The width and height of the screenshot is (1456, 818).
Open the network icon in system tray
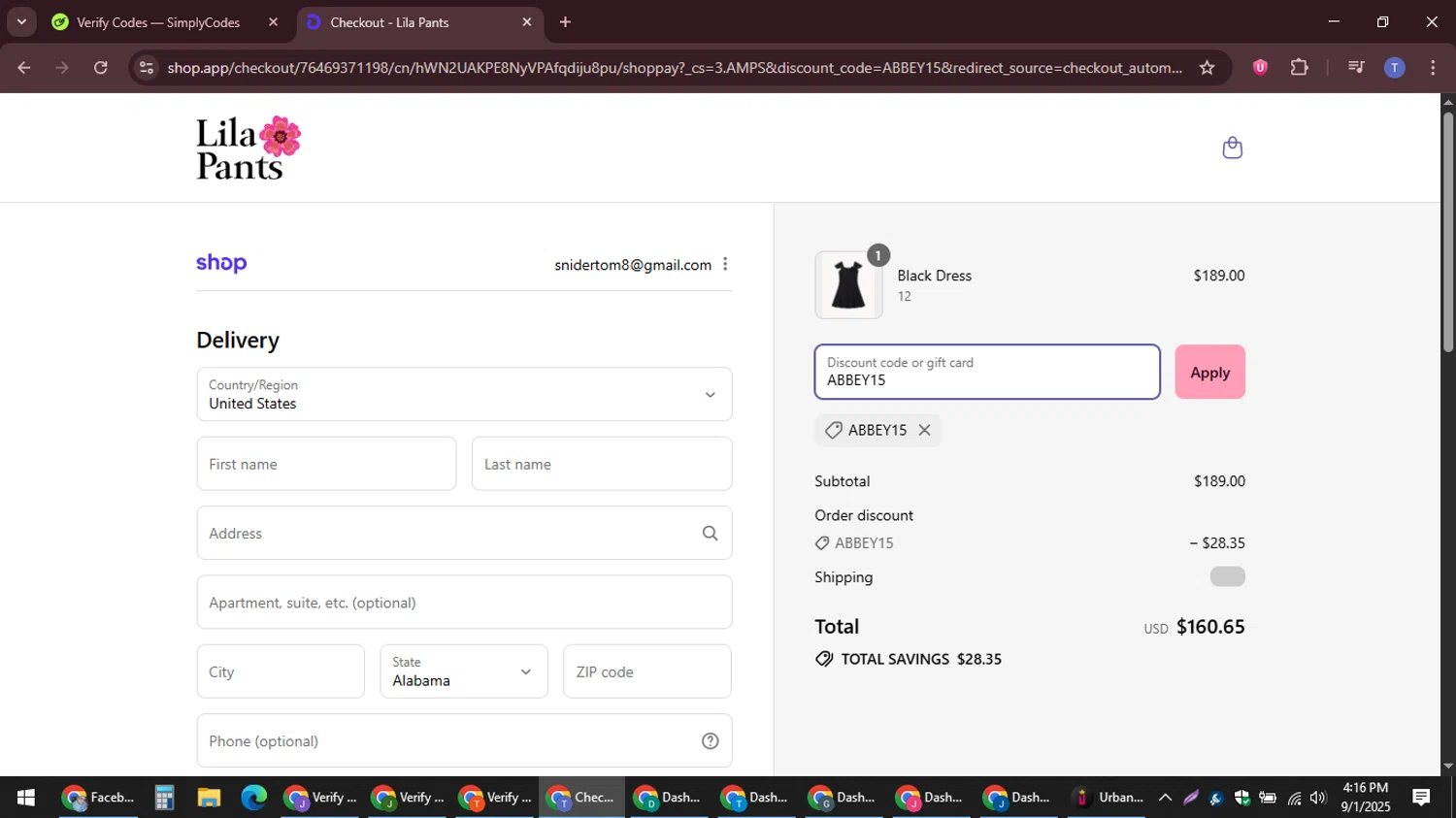[1293, 798]
